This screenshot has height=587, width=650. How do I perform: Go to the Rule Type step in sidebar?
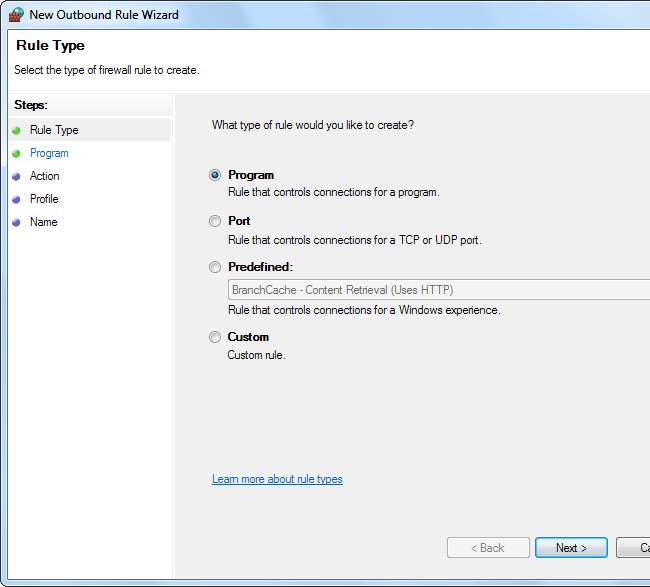tap(54, 130)
